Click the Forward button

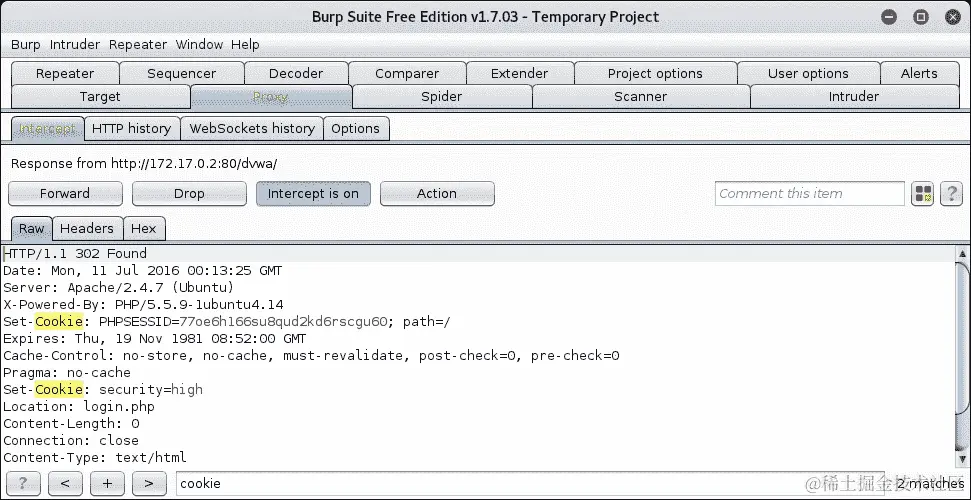coord(65,193)
